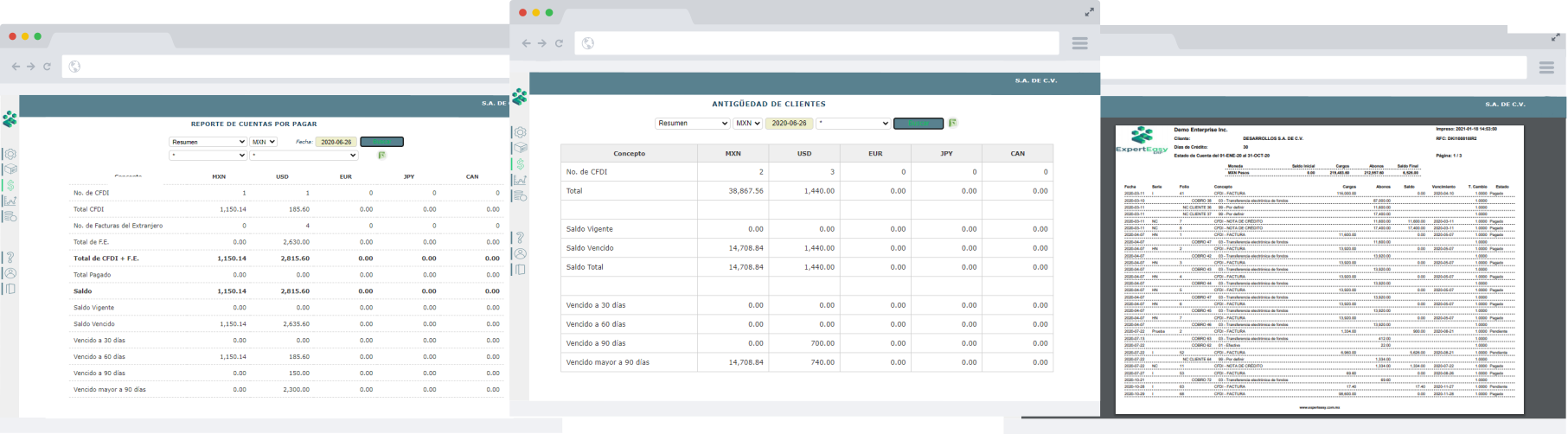Screen dimensions: 1568x434
Task: Expand the client filter dropdown beside the date
Action: click(853, 124)
